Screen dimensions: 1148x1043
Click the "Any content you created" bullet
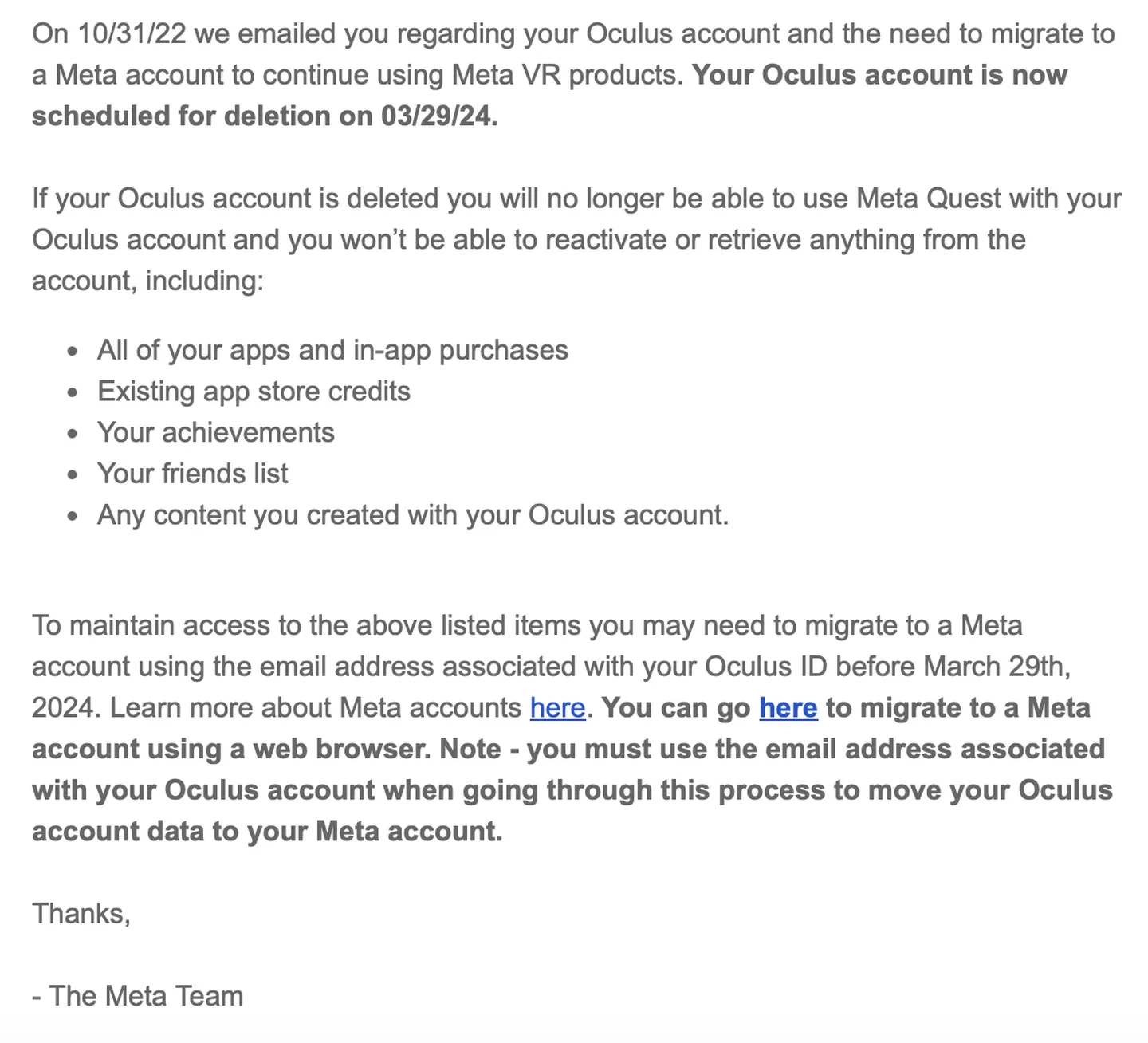[412, 515]
